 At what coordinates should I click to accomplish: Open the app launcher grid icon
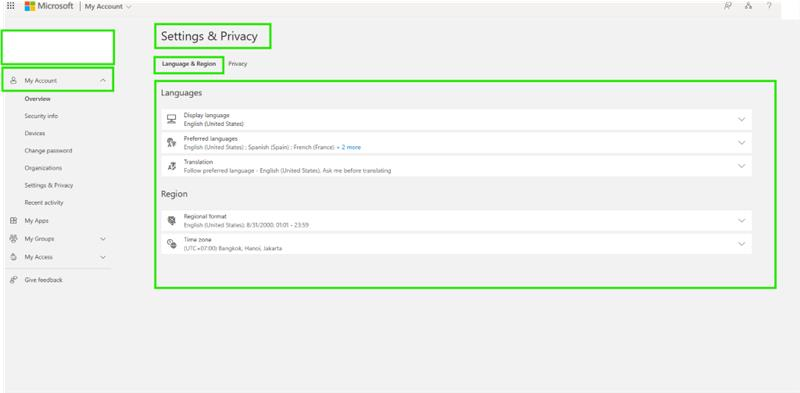click(x=10, y=6)
